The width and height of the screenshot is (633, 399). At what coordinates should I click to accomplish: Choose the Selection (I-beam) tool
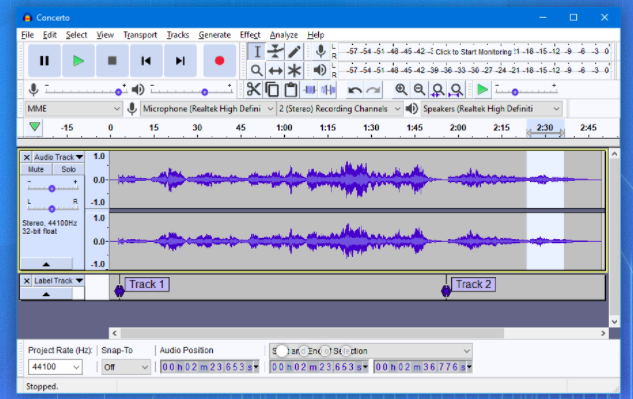pos(256,52)
